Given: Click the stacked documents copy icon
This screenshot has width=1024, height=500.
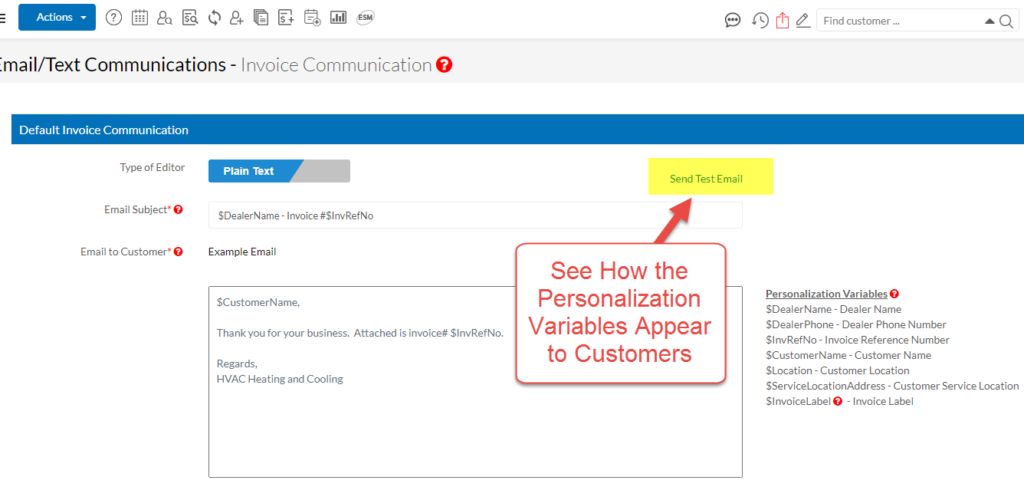Looking at the screenshot, I should point(261,18).
